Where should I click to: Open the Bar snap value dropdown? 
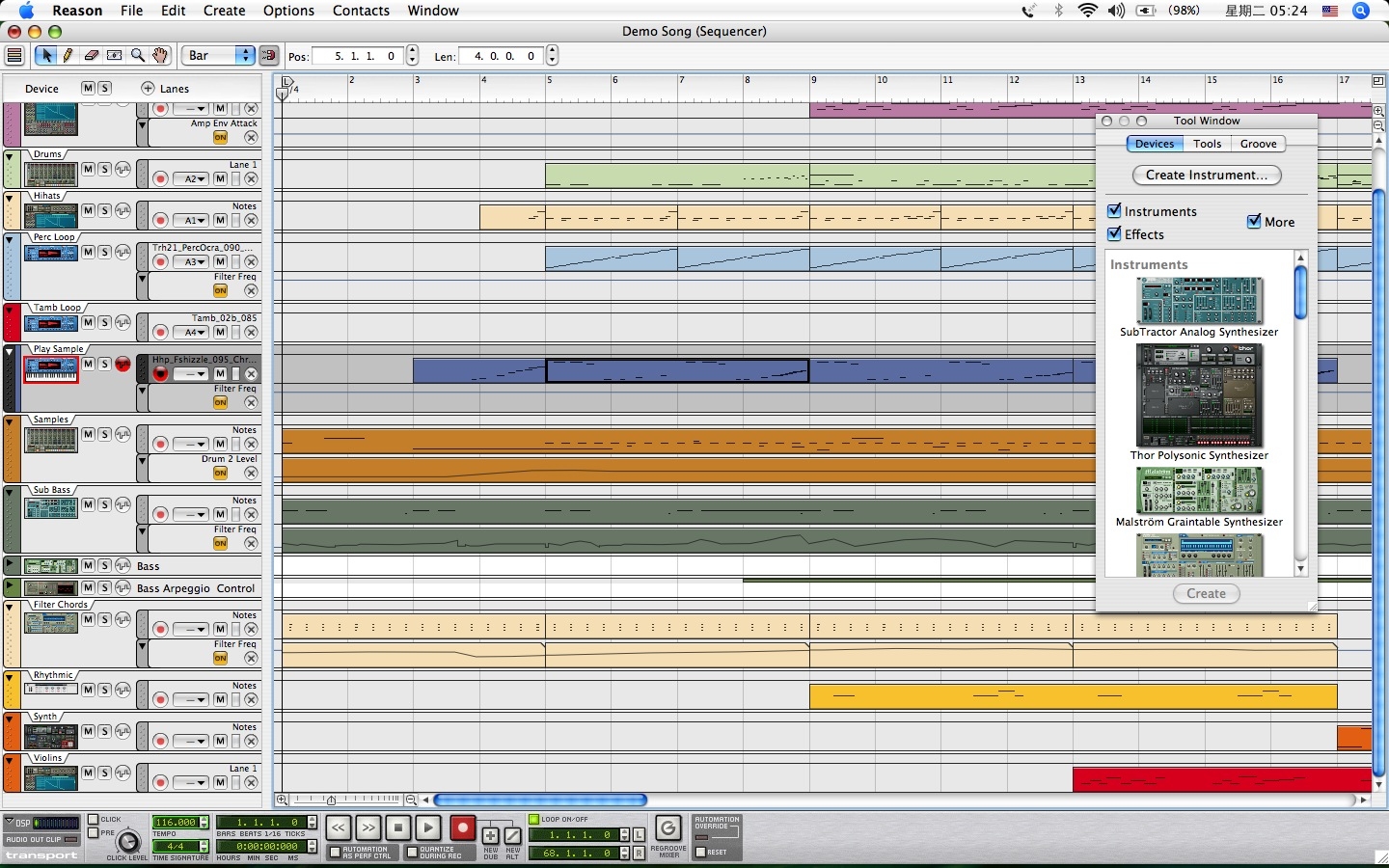(x=218, y=56)
